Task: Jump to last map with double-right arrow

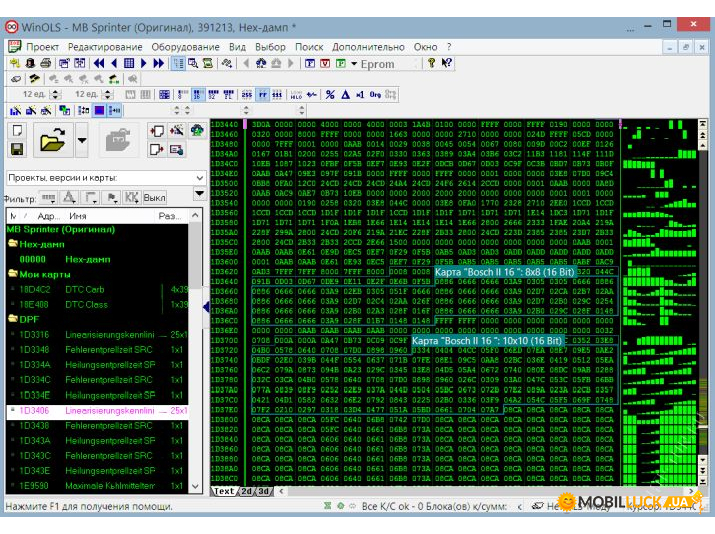Action: click(x=159, y=63)
